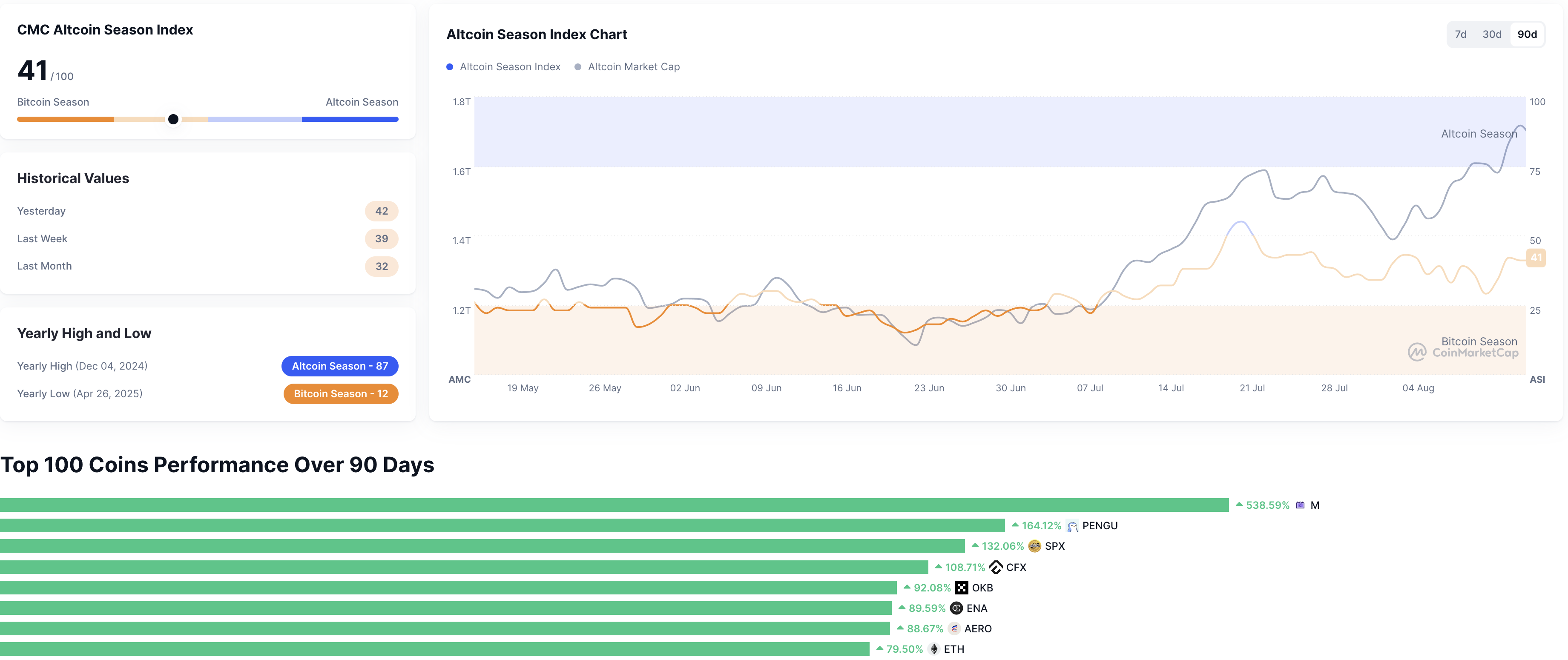Switch chart to the 7d range

click(1460, 35)
